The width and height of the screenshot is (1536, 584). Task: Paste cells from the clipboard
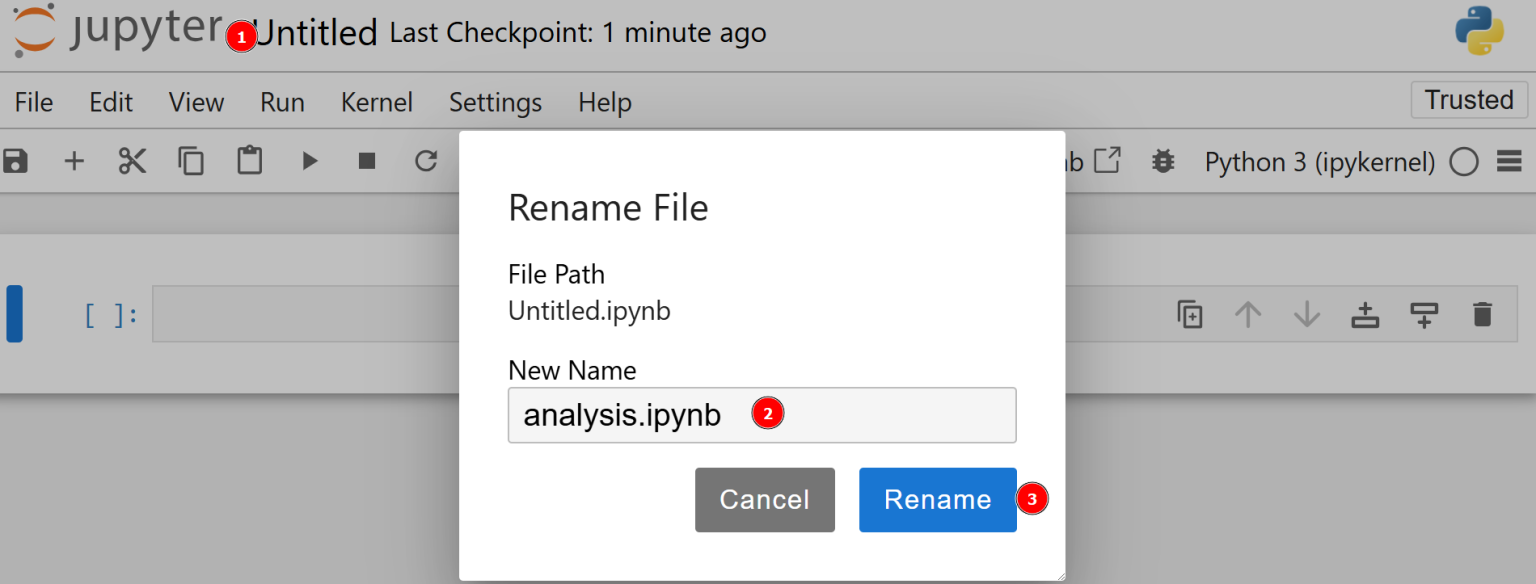pyautogui.click(x=250, y=161)
